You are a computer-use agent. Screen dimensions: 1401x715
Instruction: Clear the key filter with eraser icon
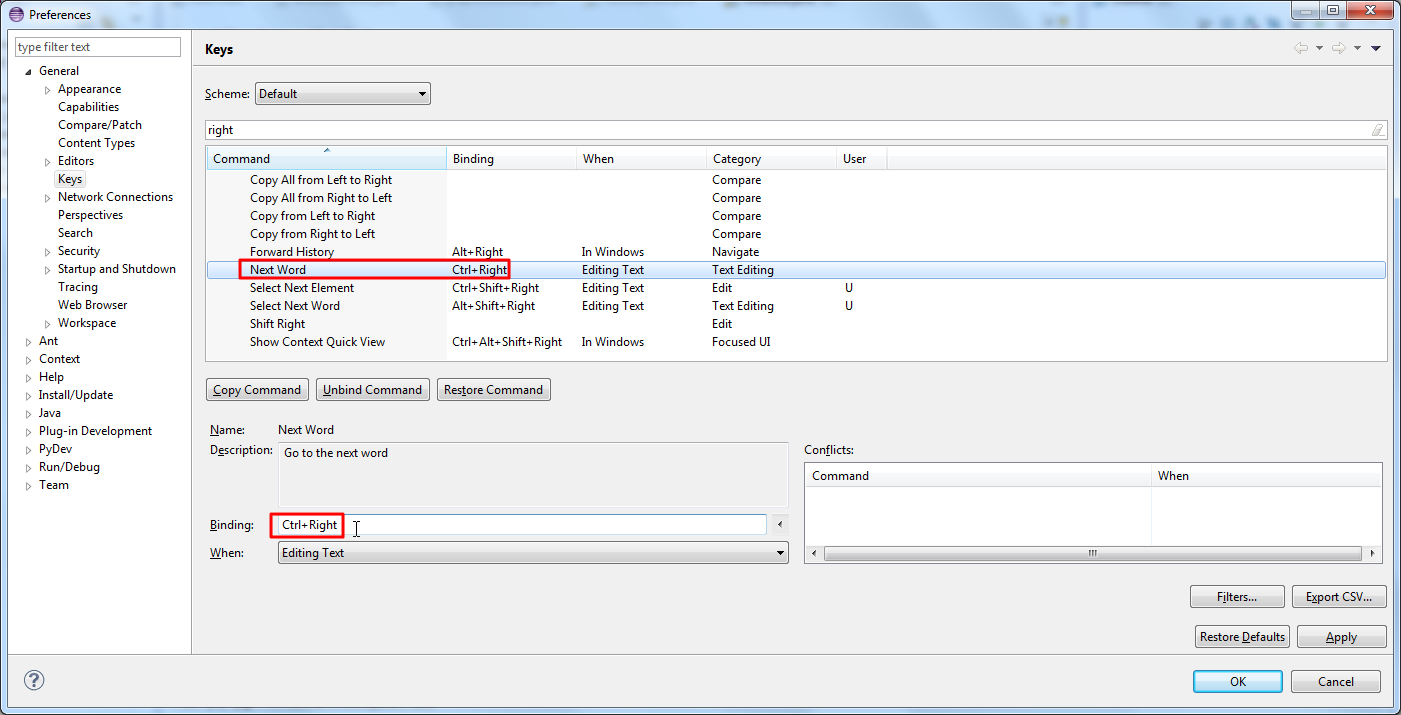point(1378,130)
